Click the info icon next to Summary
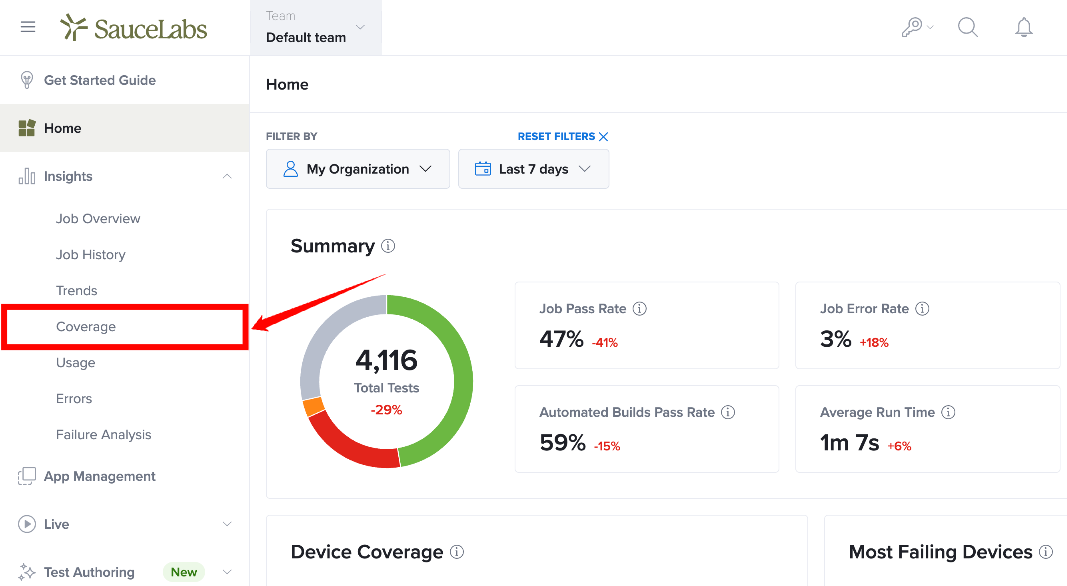Screen dimensions: 1067x586 click(388, 246)
